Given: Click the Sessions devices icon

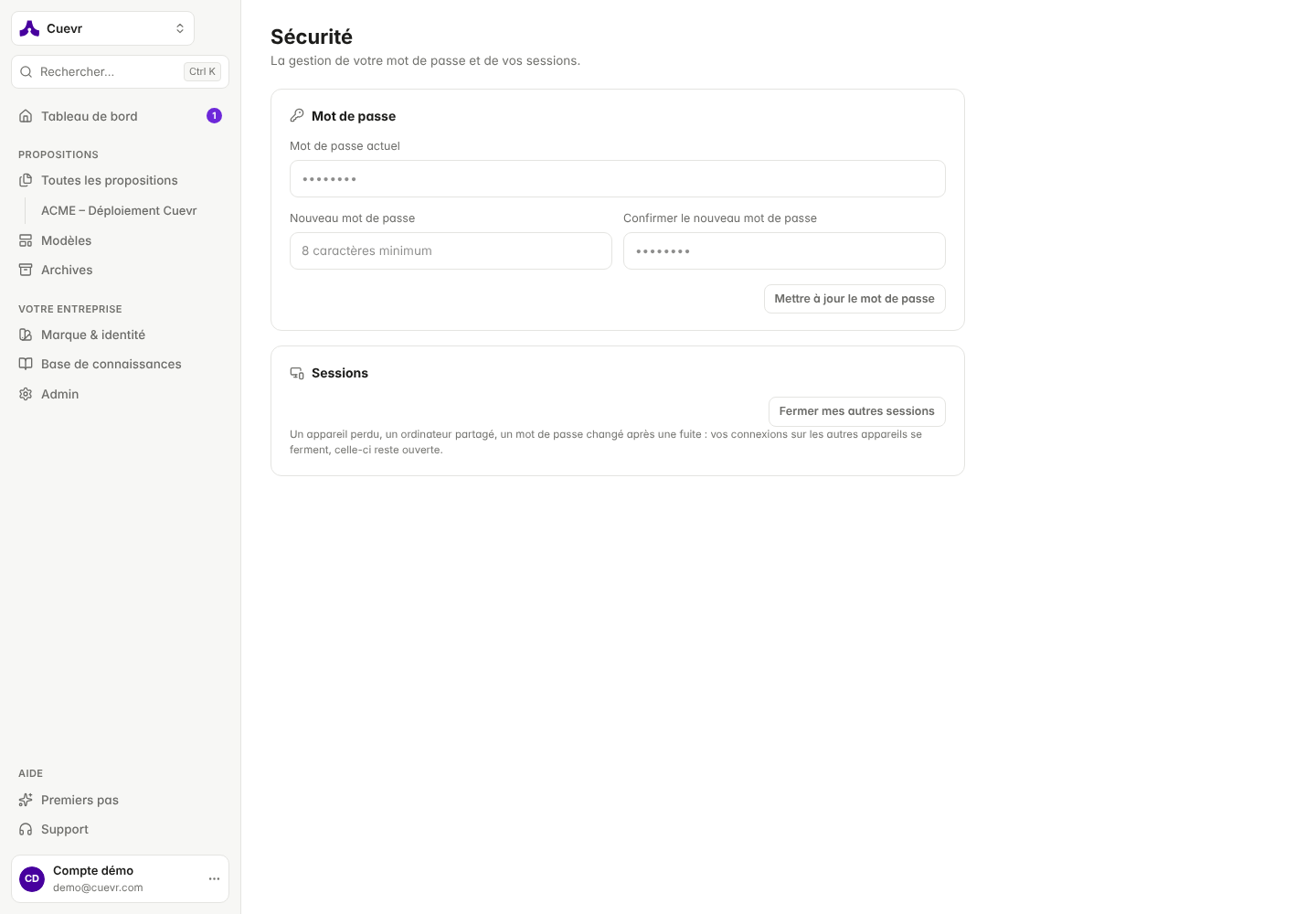Looking at the screenshot, I should (x=297, y=373).
